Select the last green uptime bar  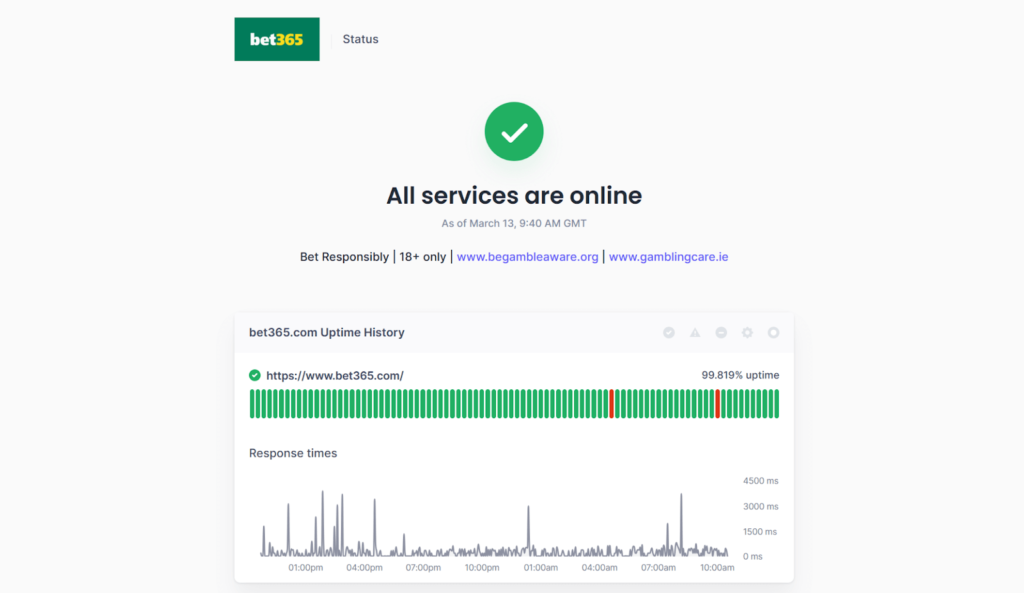776,404
